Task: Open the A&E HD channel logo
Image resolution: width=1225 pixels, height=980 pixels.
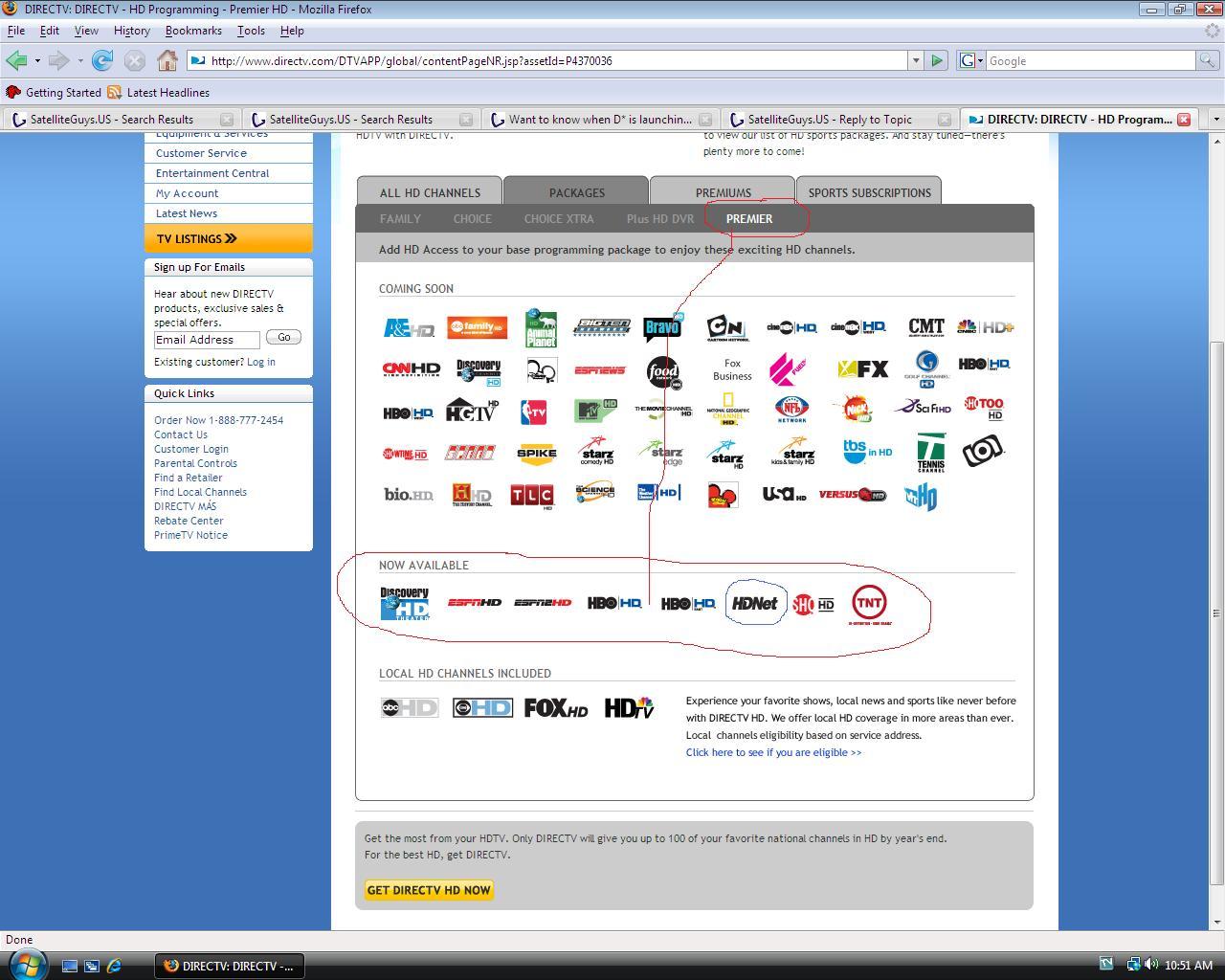Action: click(409, 328)
